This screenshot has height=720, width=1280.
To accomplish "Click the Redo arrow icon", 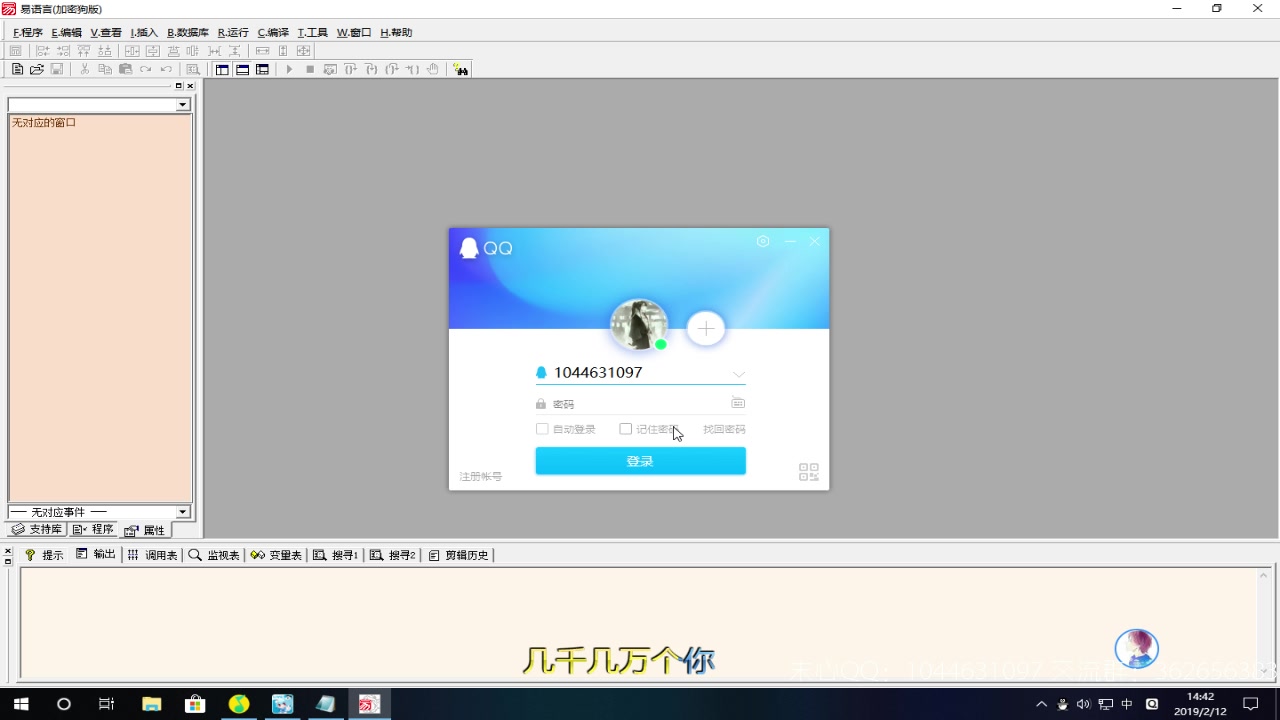I will point(146,69).
